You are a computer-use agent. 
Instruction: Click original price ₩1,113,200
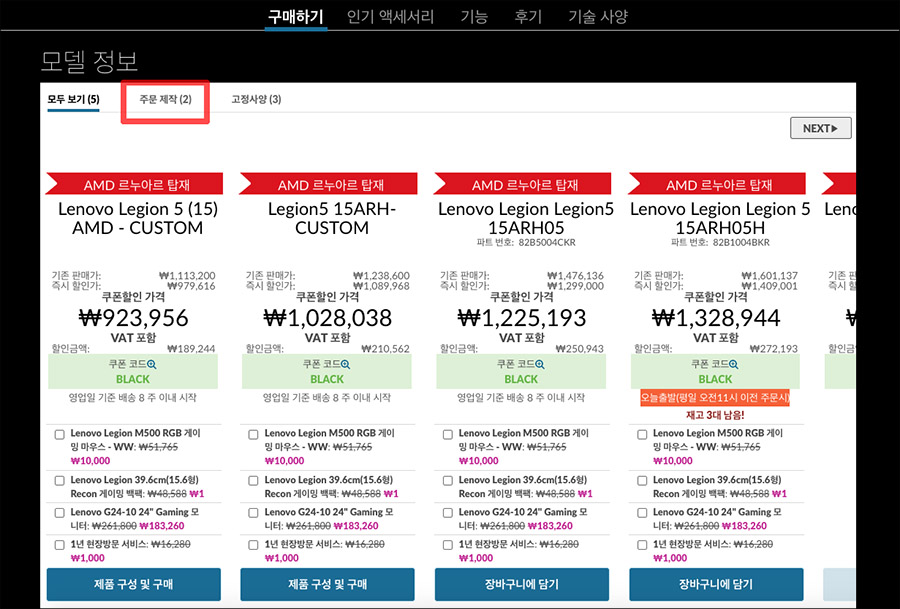coord(187,276)
